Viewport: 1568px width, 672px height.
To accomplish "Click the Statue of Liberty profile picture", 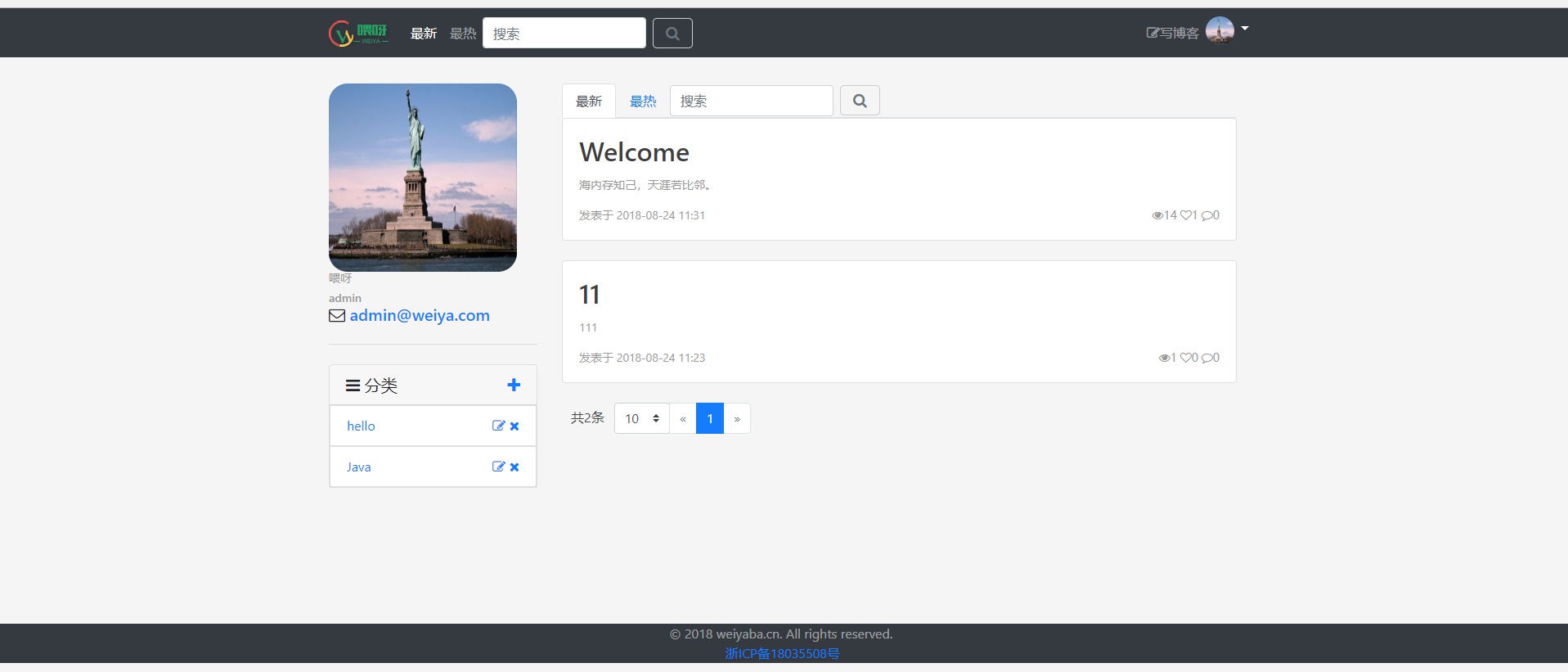I will (x=423, y=178).
